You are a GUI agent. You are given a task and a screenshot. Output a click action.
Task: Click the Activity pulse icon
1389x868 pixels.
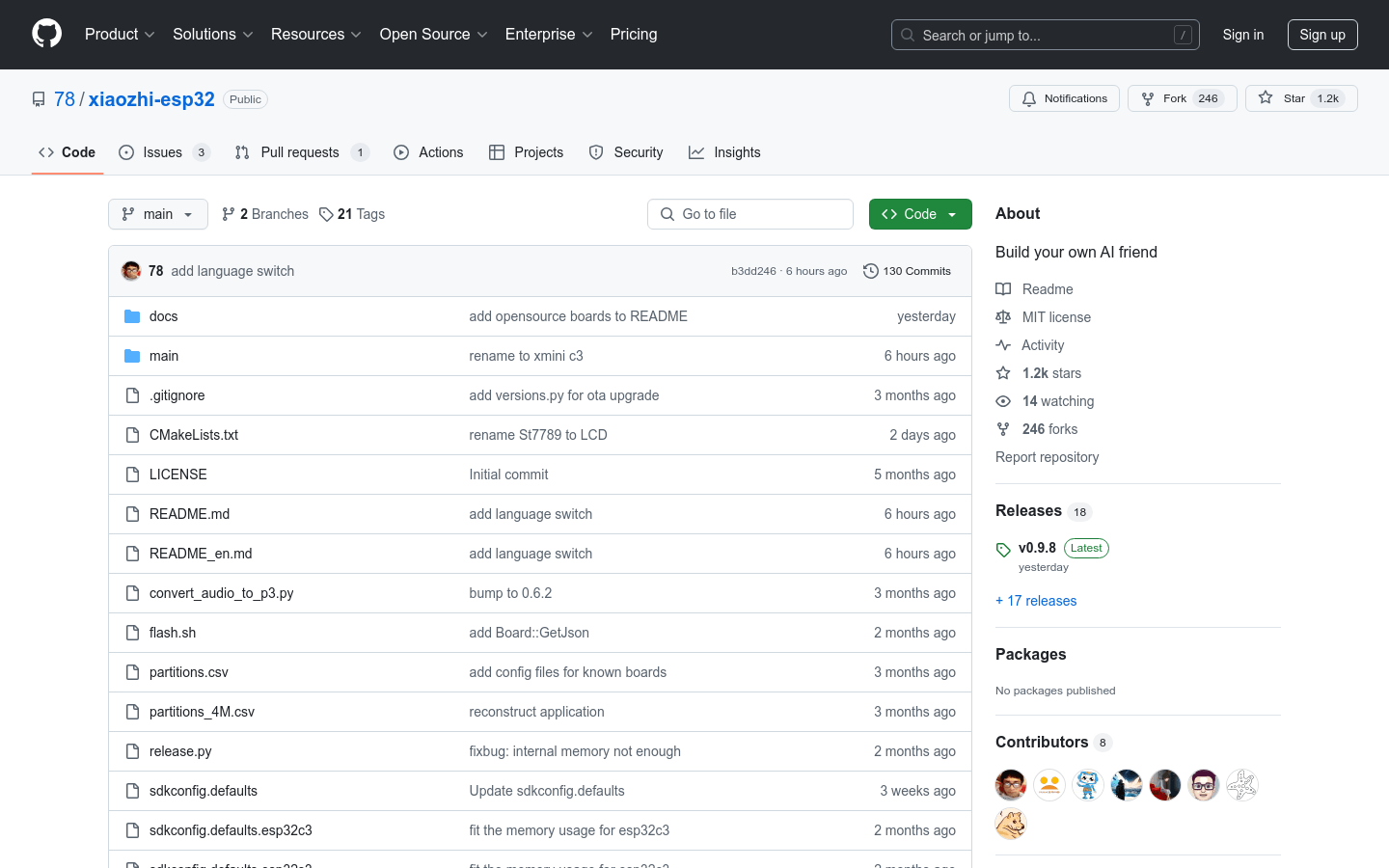tap(1003, 345)
